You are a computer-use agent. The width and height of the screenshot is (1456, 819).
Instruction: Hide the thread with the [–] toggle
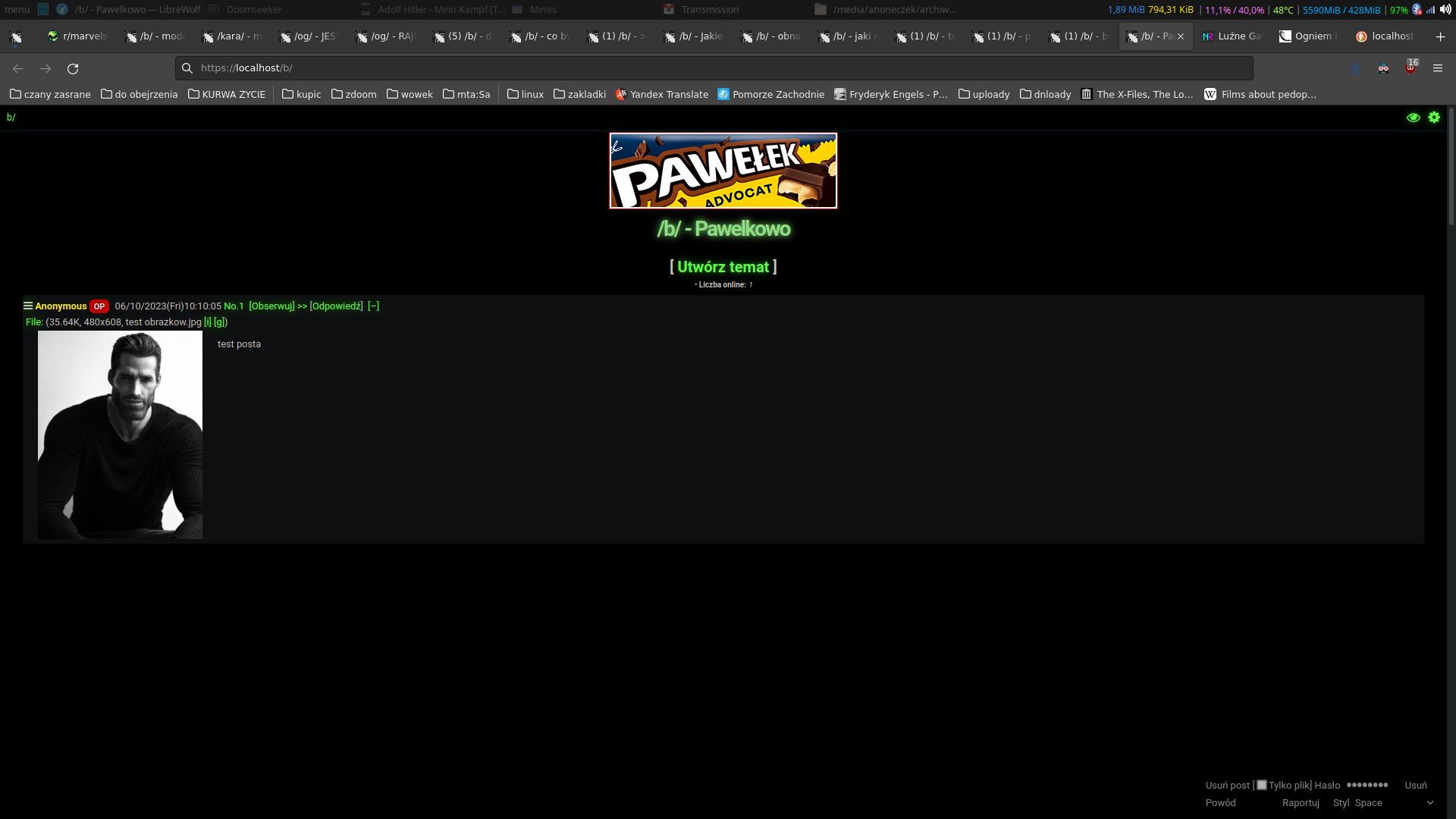373,306
